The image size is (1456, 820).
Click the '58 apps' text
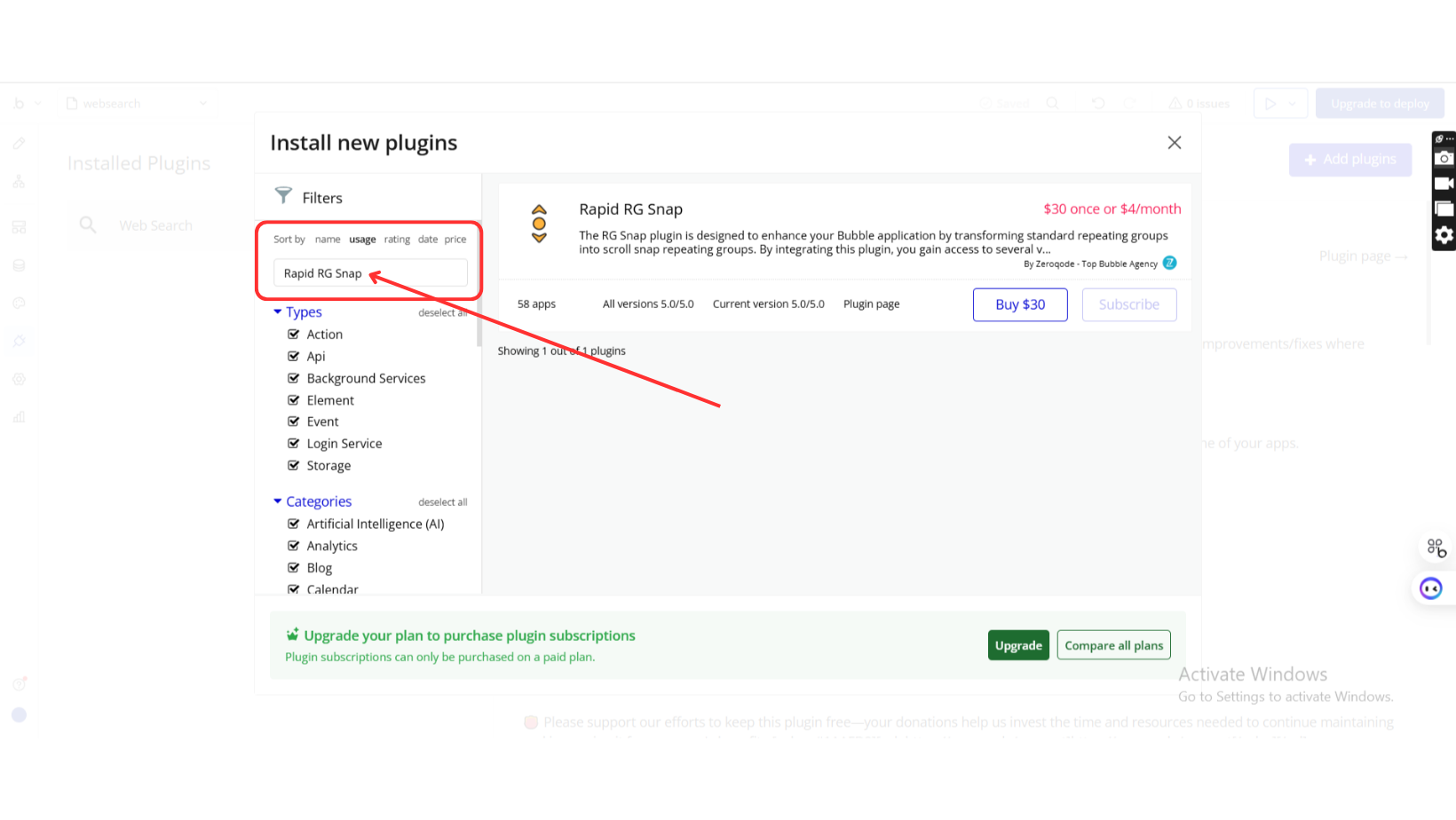[x=536, y=304]
